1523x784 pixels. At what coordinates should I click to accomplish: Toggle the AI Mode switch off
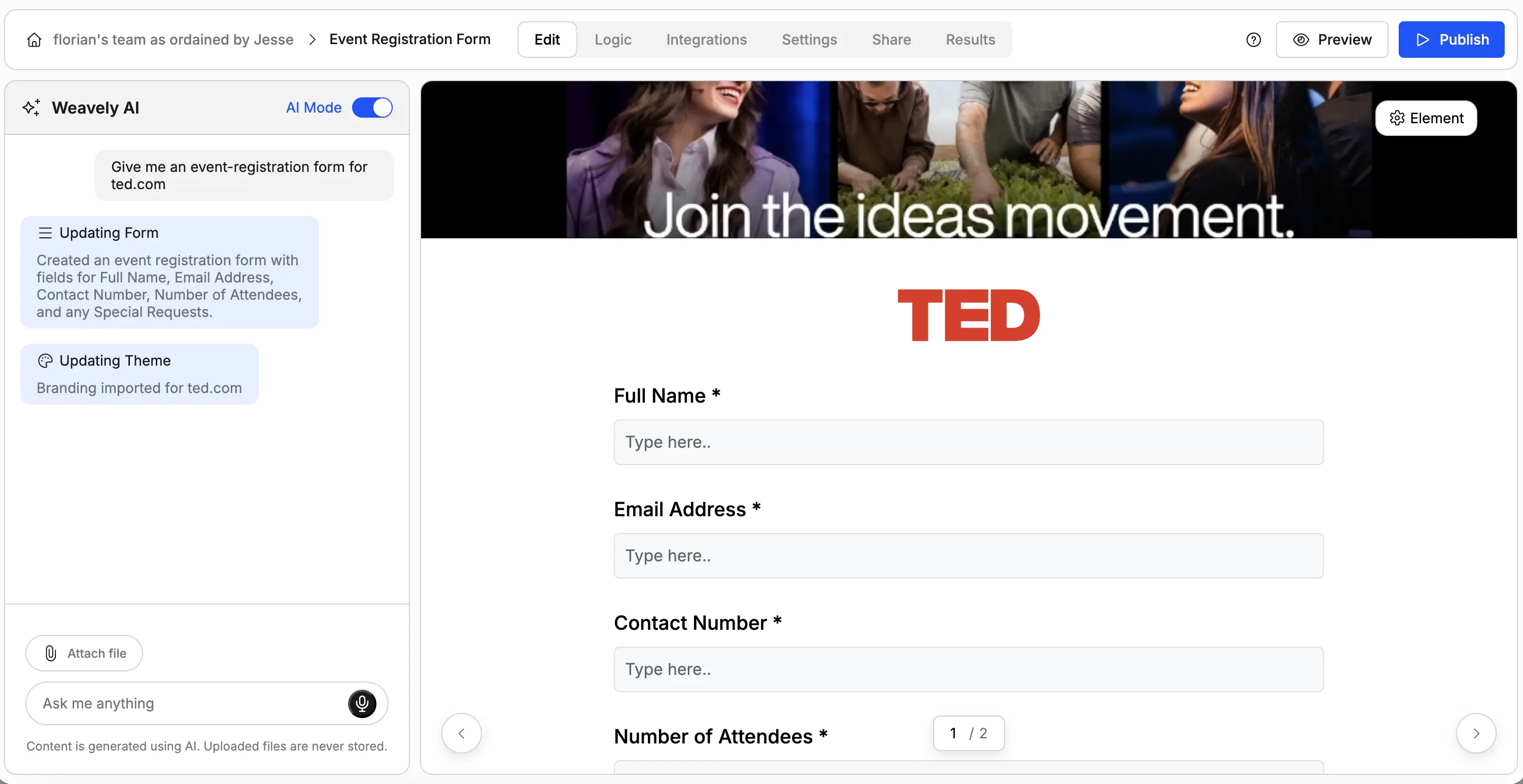click(372, 108)
